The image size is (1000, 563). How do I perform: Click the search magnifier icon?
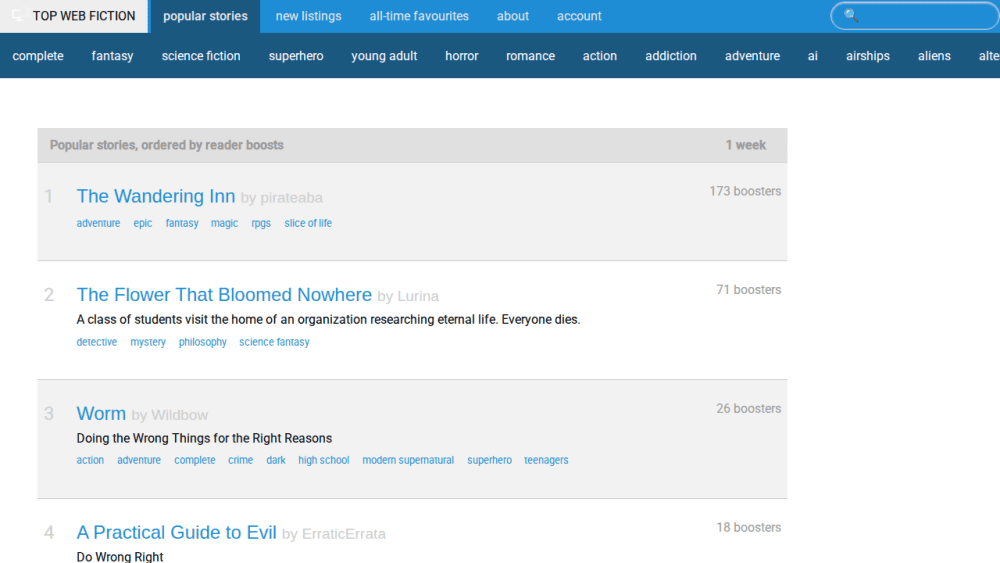tap(851, 15)
